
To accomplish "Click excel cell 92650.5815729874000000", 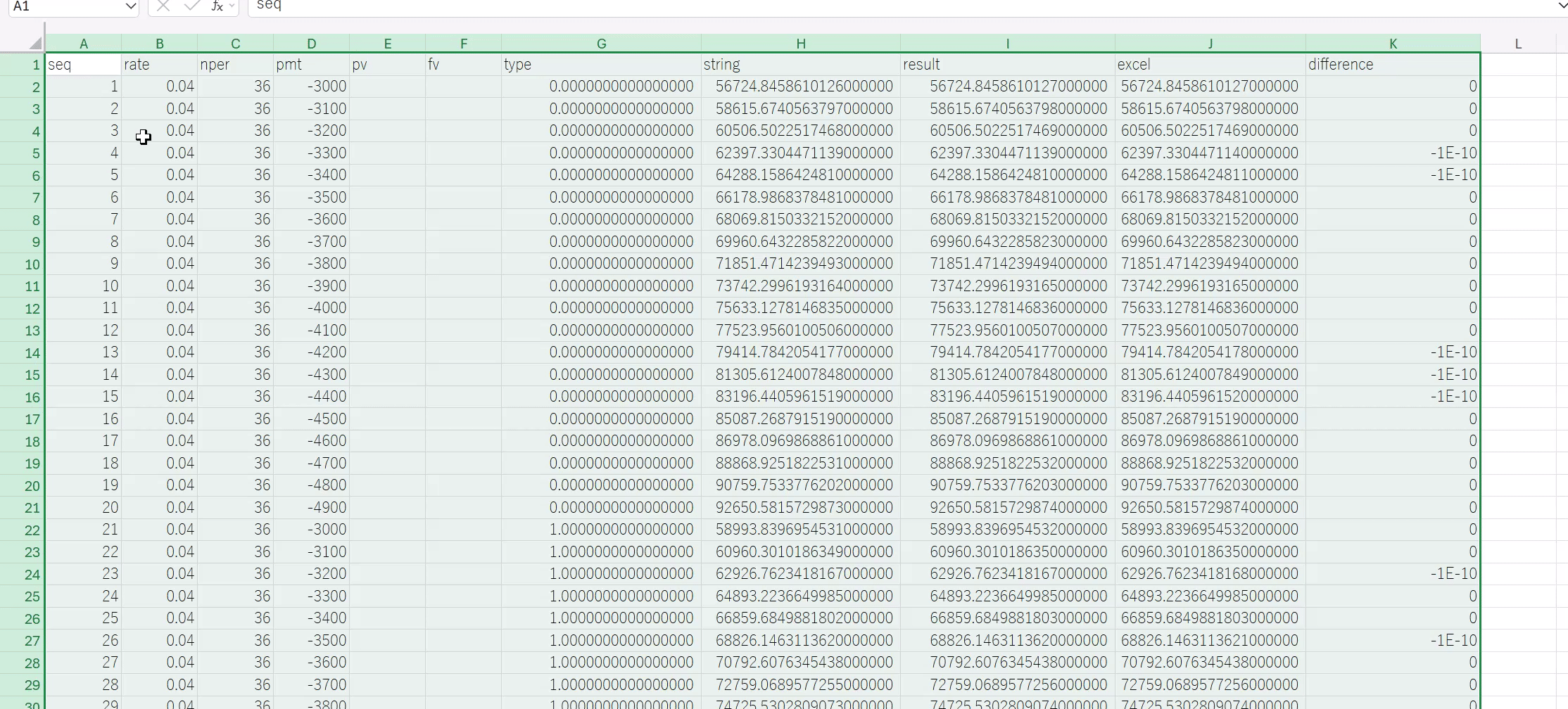I will pos(1210,508).
